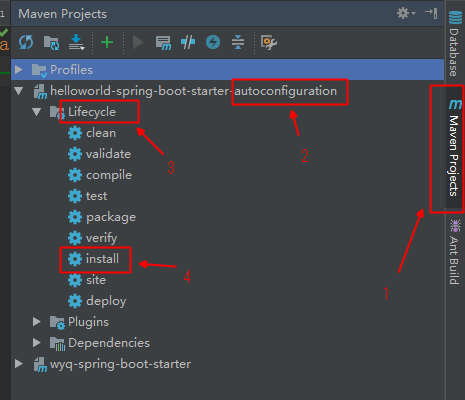This screenshot has height=400, width=465.
Task: Click the Execute Maven Goal icon
Action: (x=163, y=43)
